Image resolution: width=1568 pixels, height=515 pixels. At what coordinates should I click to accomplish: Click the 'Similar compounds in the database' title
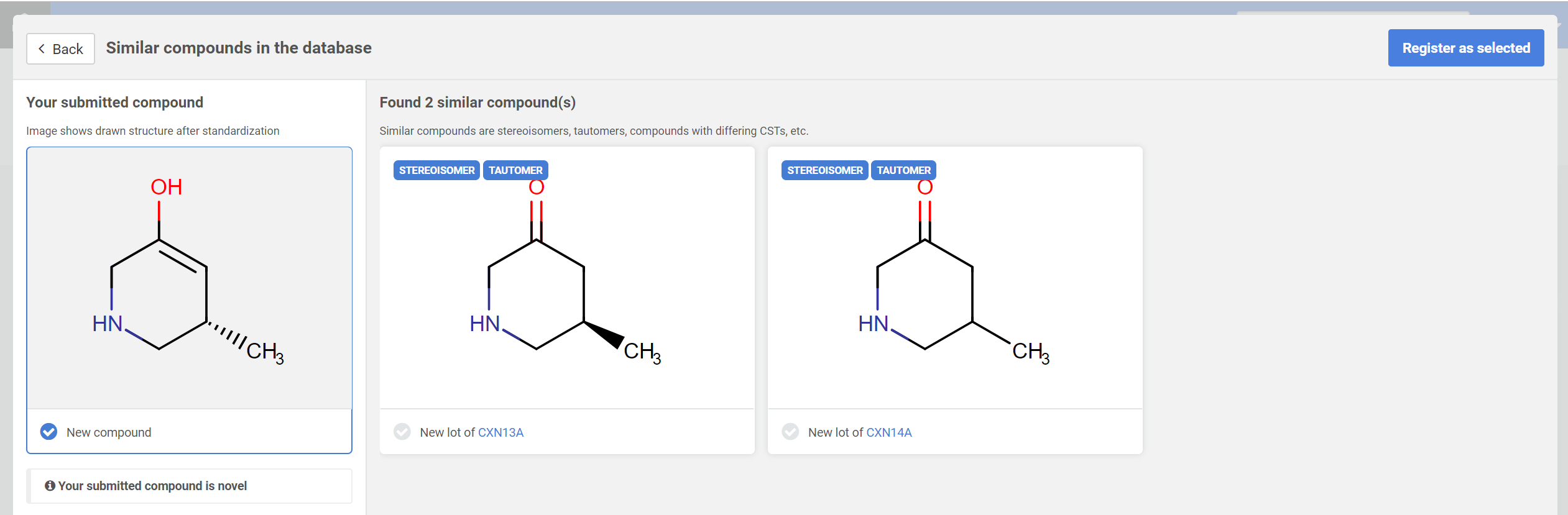239,48
